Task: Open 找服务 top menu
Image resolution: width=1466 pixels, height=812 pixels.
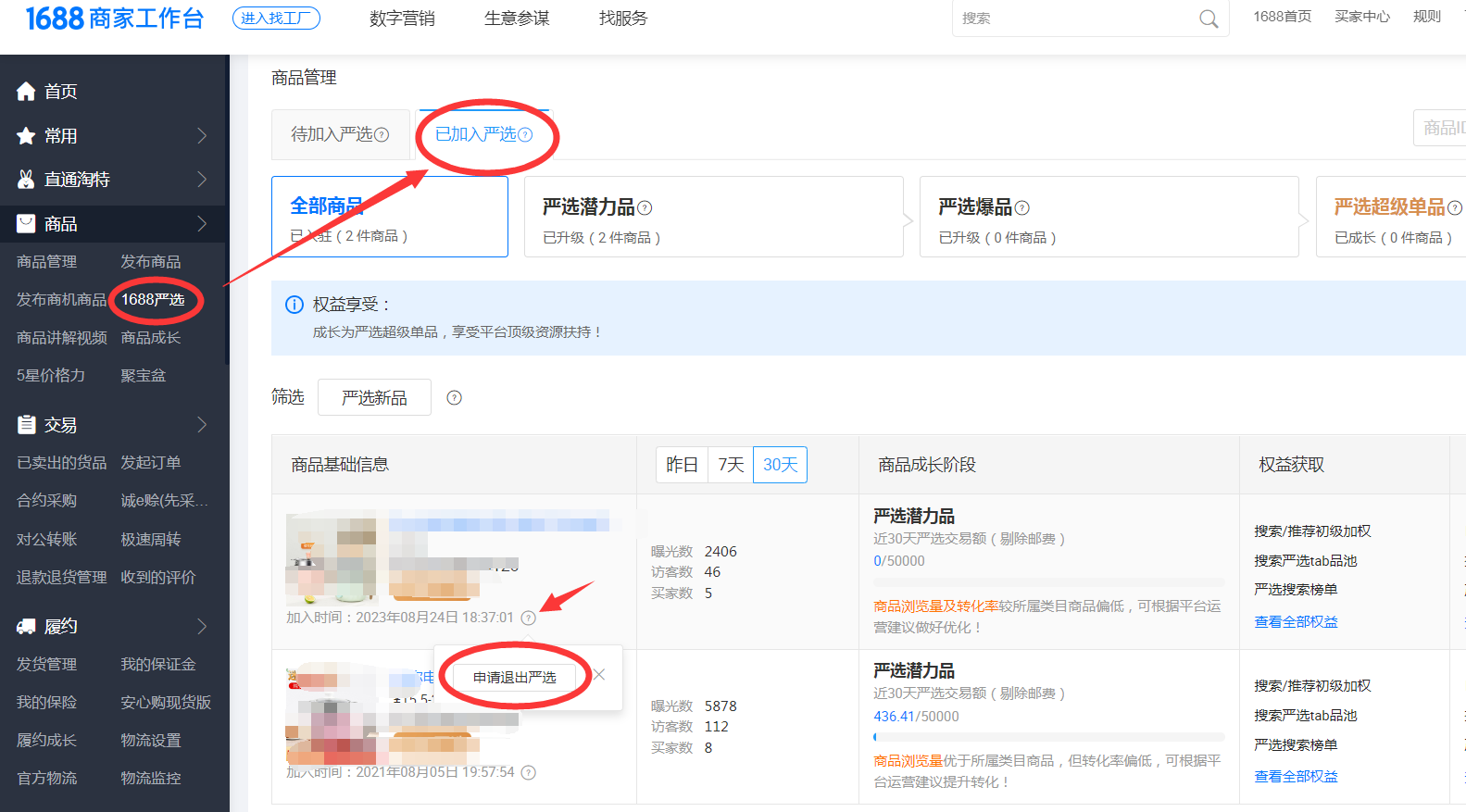Action: (623, 19)
